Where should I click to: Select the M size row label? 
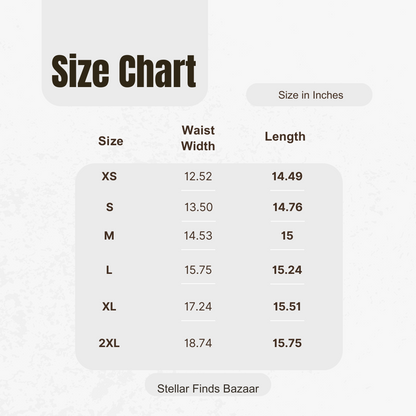click(x=109, y=236)
